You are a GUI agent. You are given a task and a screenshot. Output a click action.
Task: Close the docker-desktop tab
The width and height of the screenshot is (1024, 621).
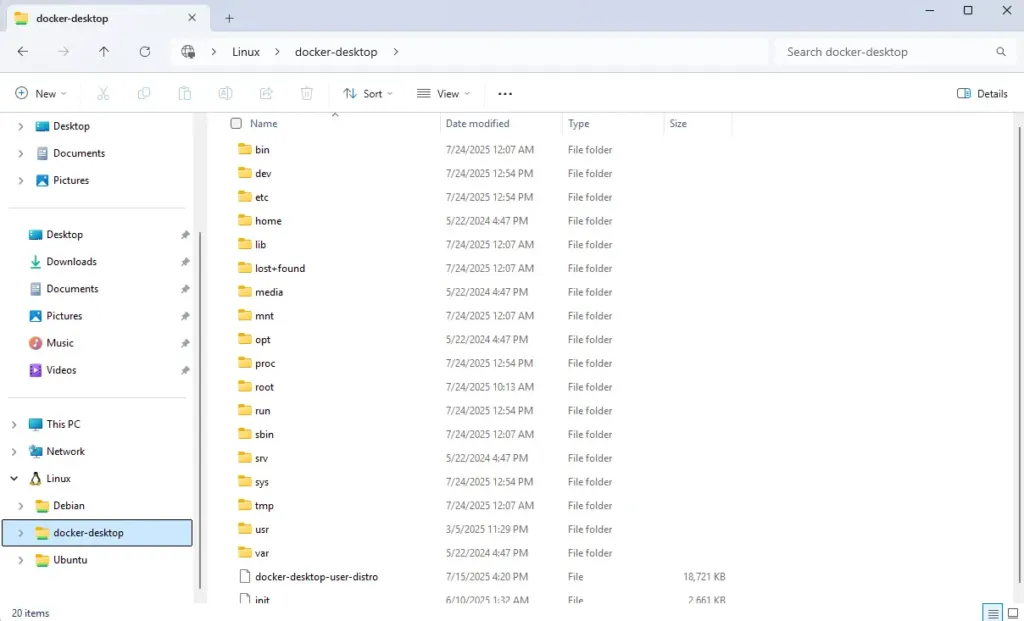point(192,18)
